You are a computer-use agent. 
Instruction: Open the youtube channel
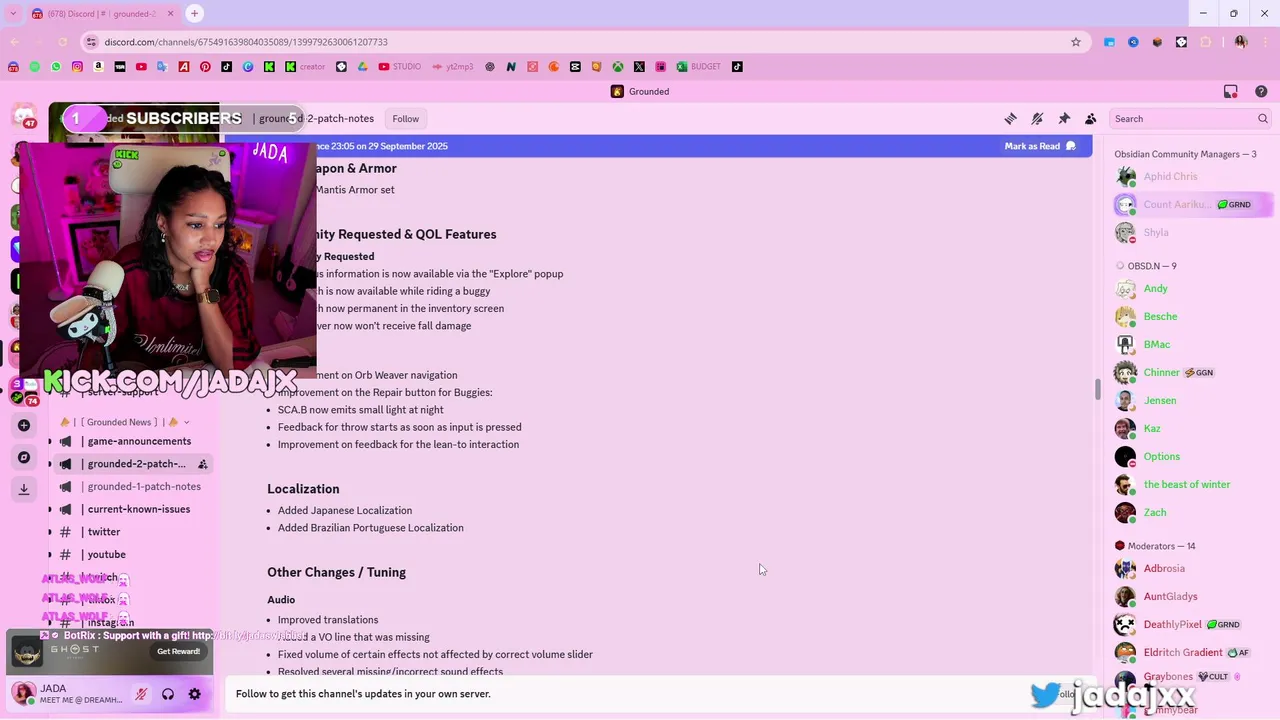pyautogui.click(x=131, y=554)
